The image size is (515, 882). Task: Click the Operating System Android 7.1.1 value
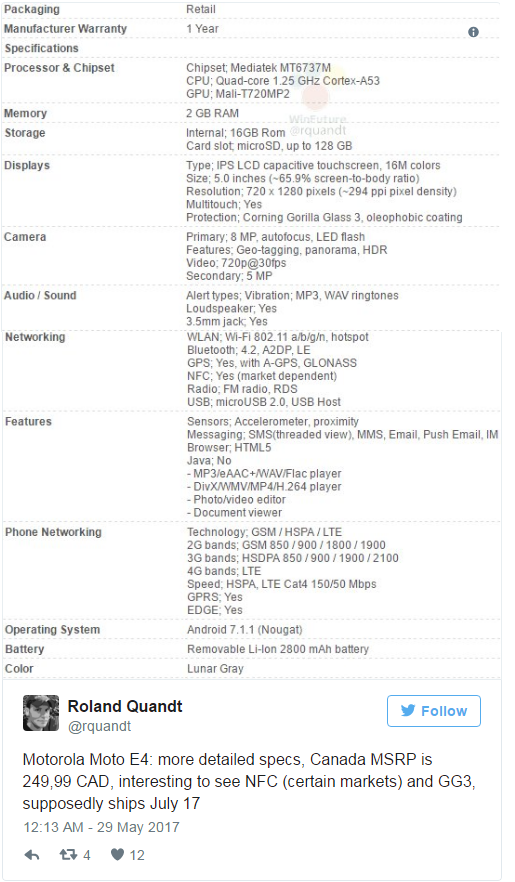(245, 629)
